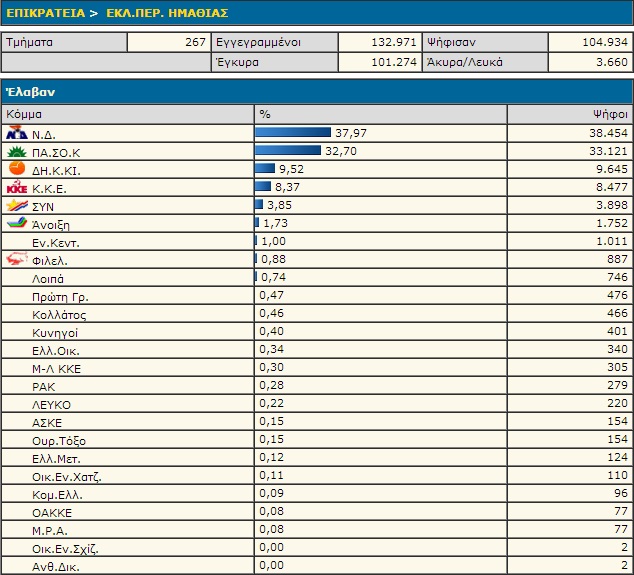Click the Κόμμα column header
The width and height of the screenshot is (634, 575).
click(128, 114)
